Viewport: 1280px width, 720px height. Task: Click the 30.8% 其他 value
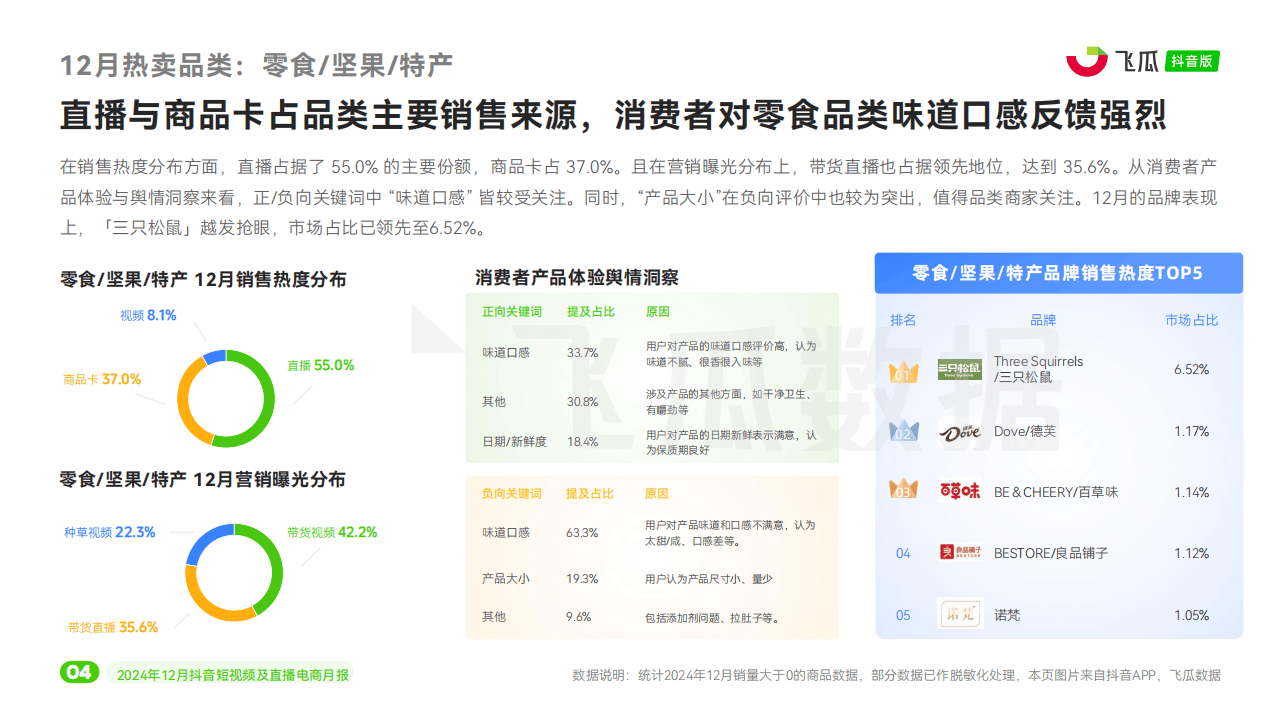click(582, 402)
